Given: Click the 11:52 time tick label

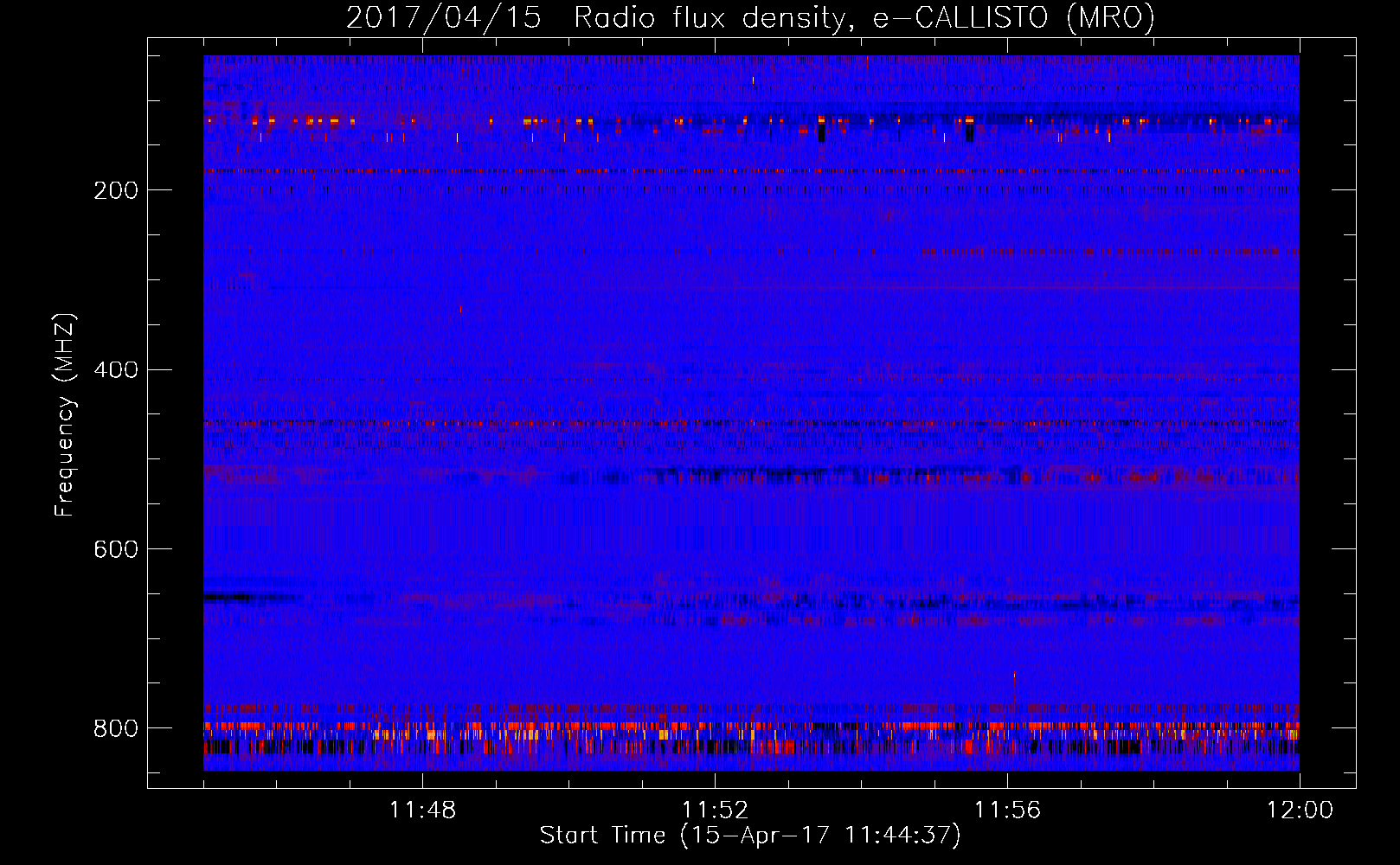Looking at the screenshot, I should (715, 811).
